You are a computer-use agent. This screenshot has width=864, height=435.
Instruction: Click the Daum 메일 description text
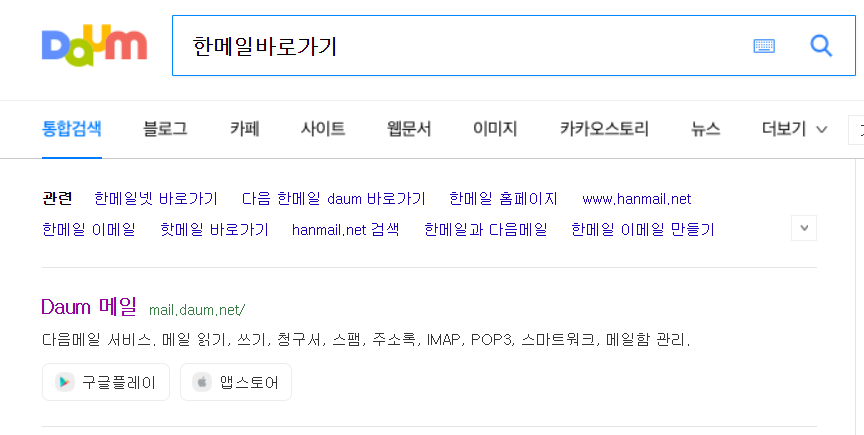tap(366, 340)
